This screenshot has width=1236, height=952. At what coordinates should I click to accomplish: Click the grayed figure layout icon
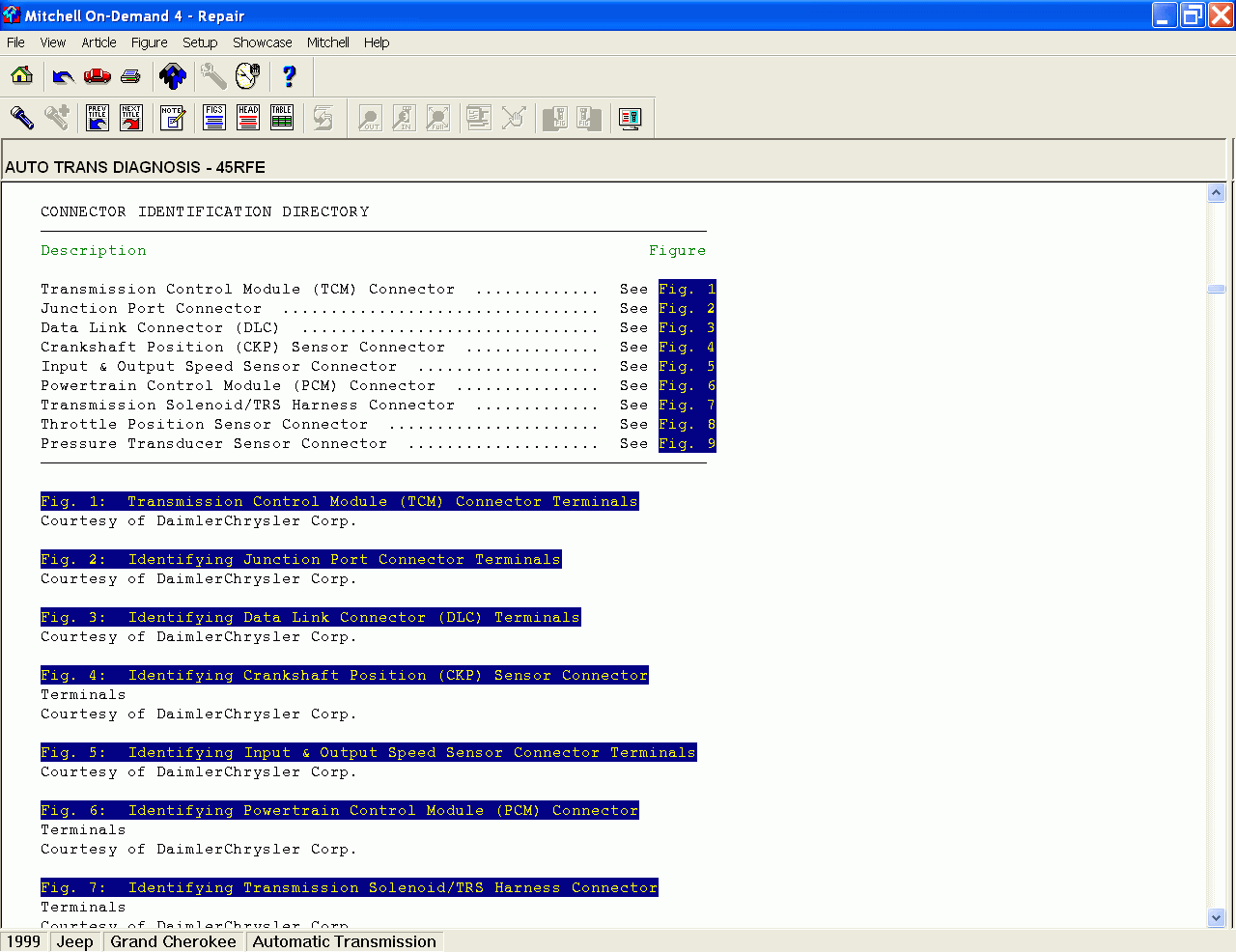tap(479, 118)
